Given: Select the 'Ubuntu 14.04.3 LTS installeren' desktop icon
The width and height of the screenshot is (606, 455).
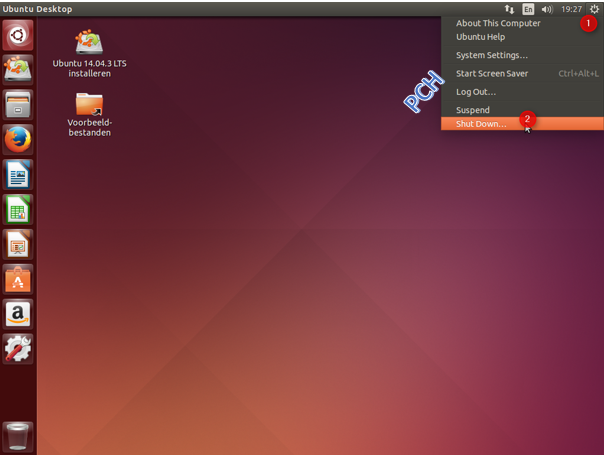Looking at the screenshot, I should 89,53.
